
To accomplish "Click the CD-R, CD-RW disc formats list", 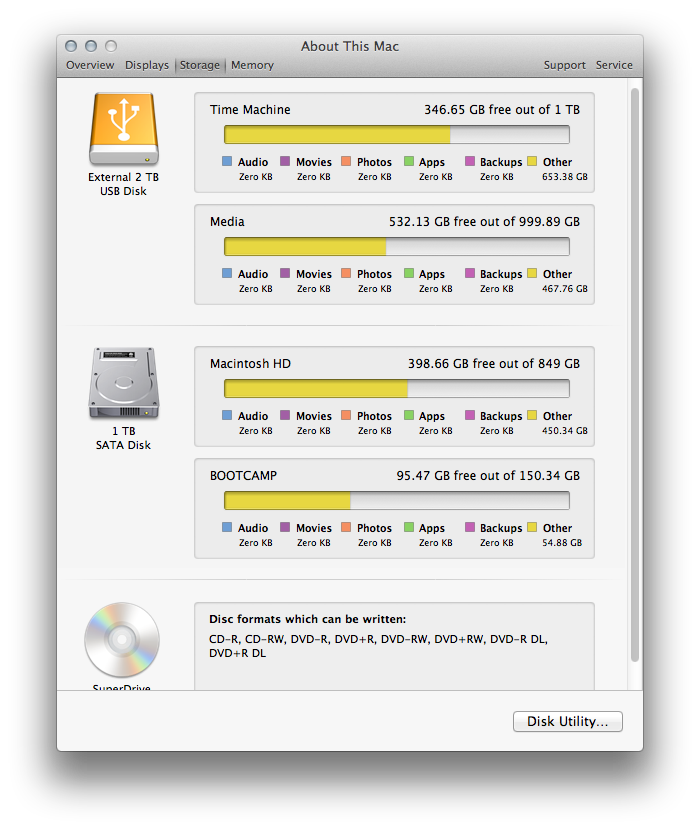I will coord(379,646).
